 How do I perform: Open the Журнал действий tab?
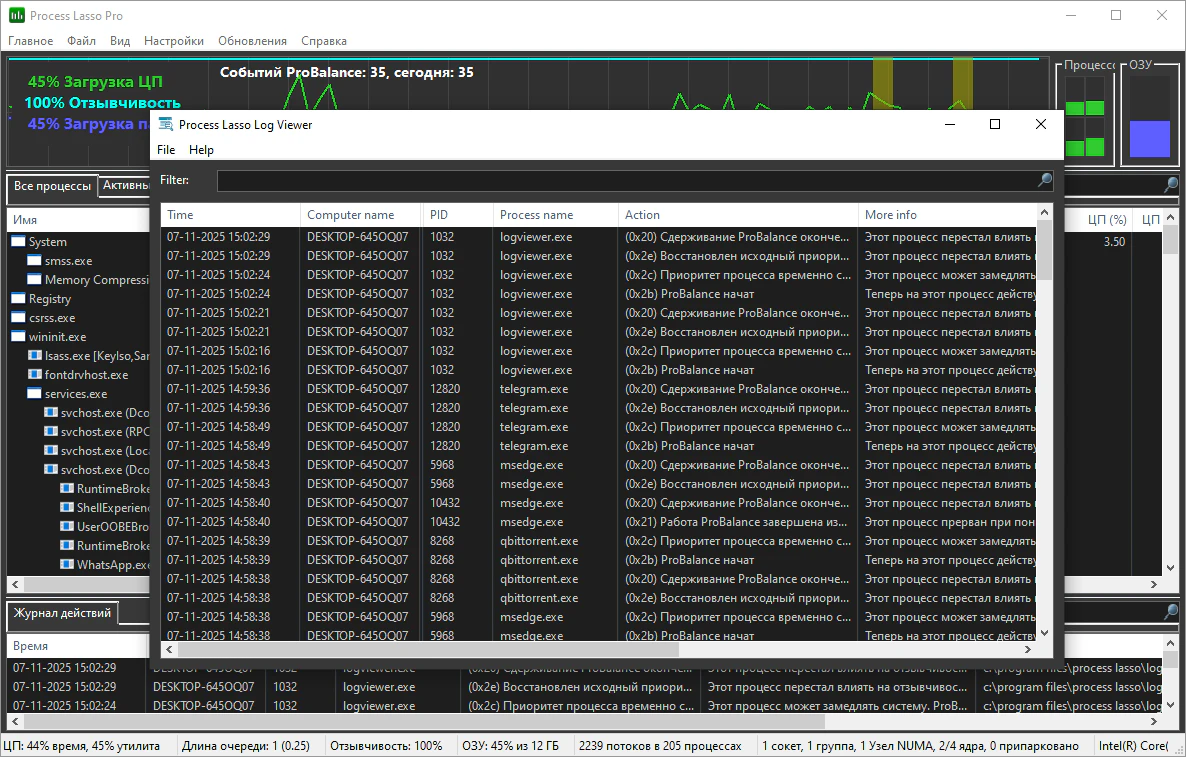[62, 613]
